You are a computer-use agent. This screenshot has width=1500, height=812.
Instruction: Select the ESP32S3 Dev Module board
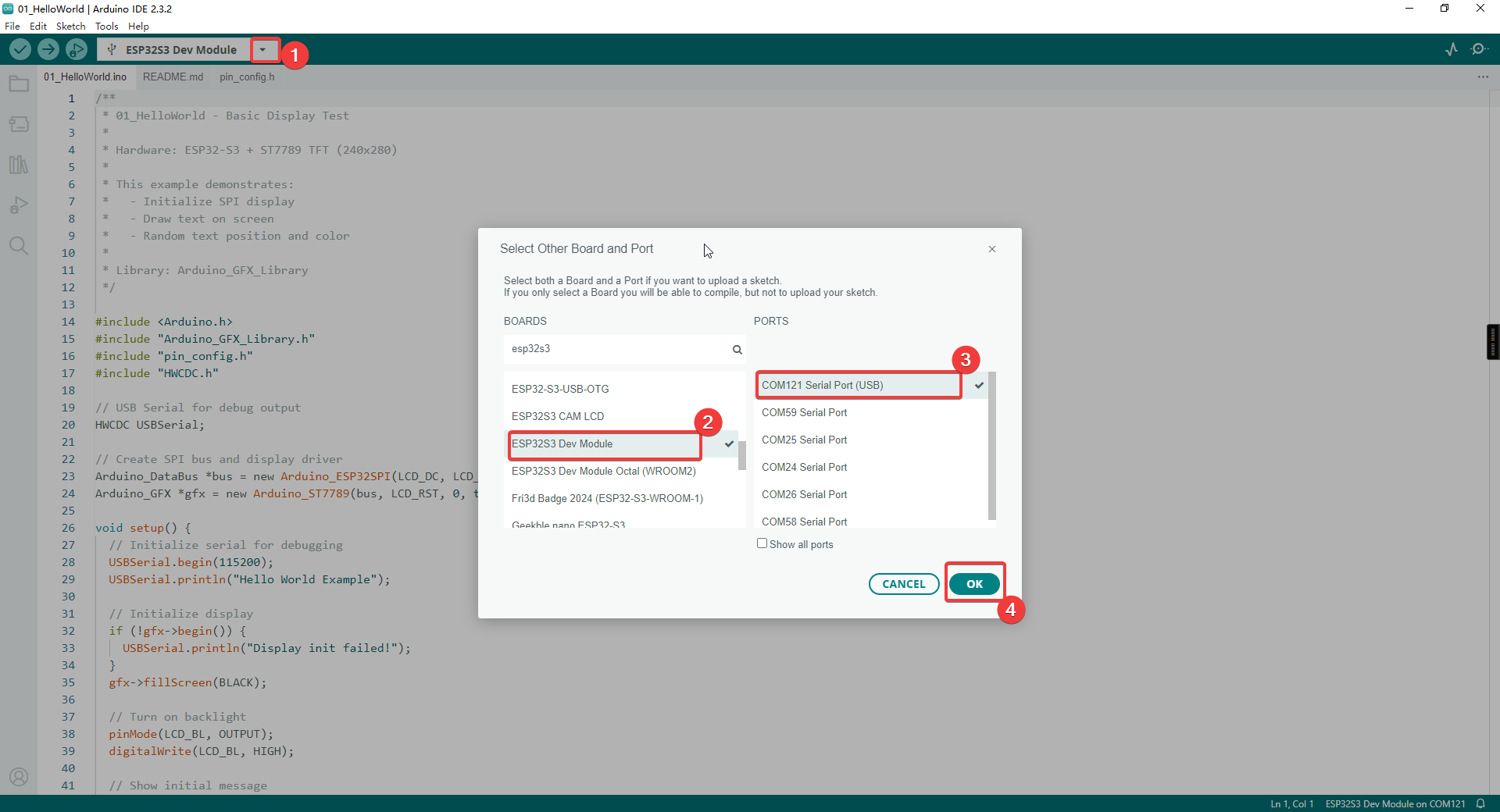point(621,443)
